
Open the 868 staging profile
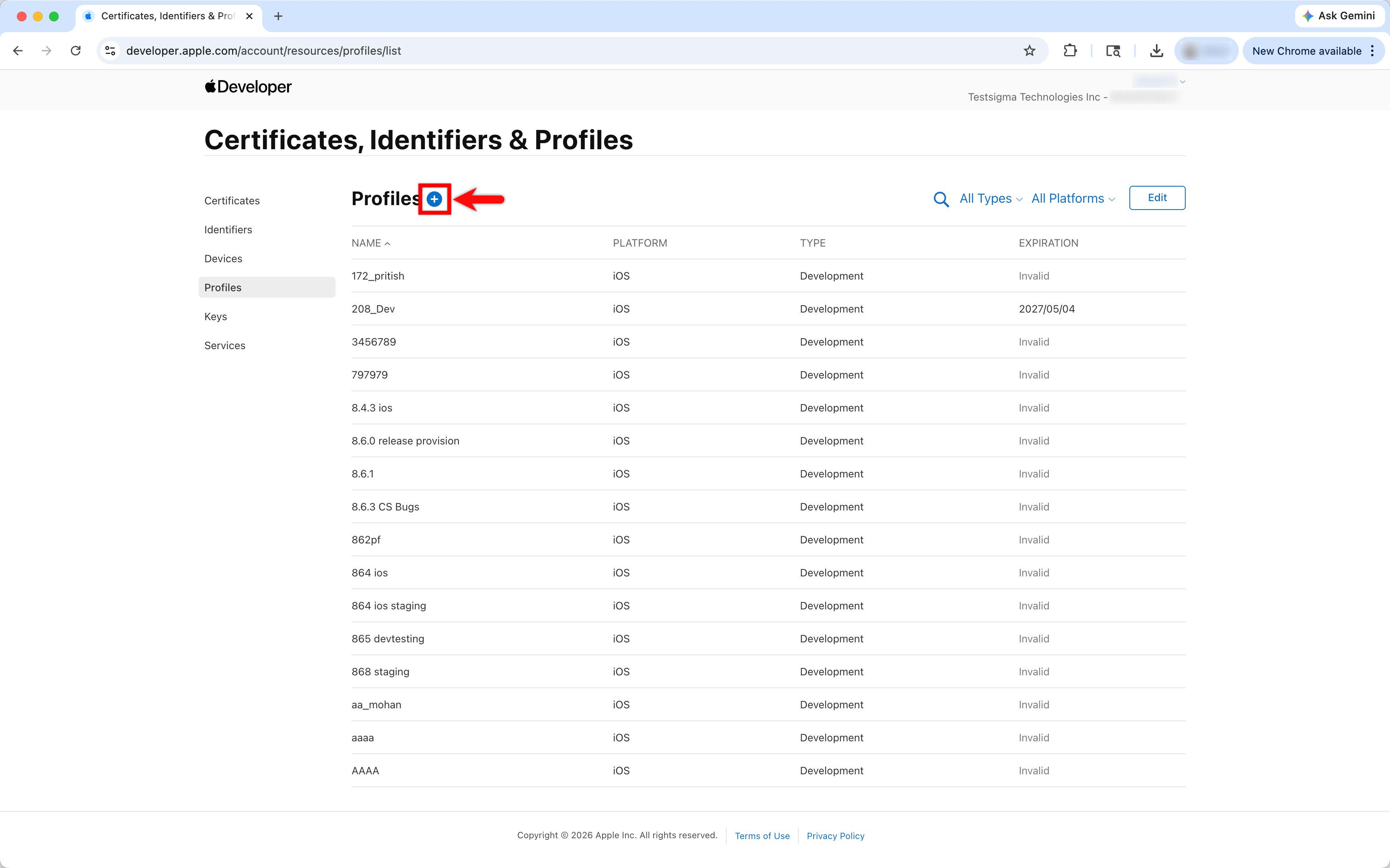769,672
